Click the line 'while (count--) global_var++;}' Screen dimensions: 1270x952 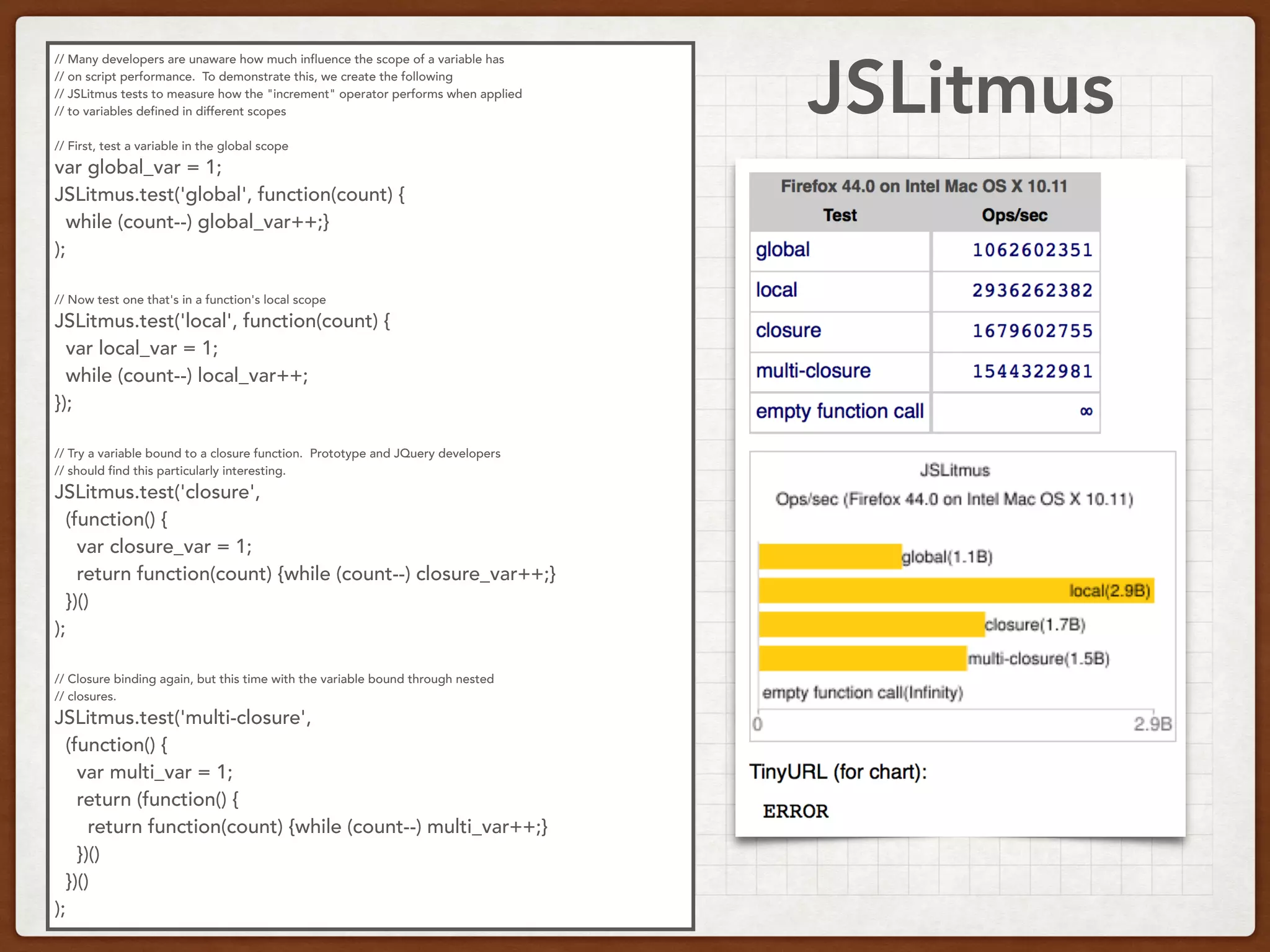click(x=198, y=222)
